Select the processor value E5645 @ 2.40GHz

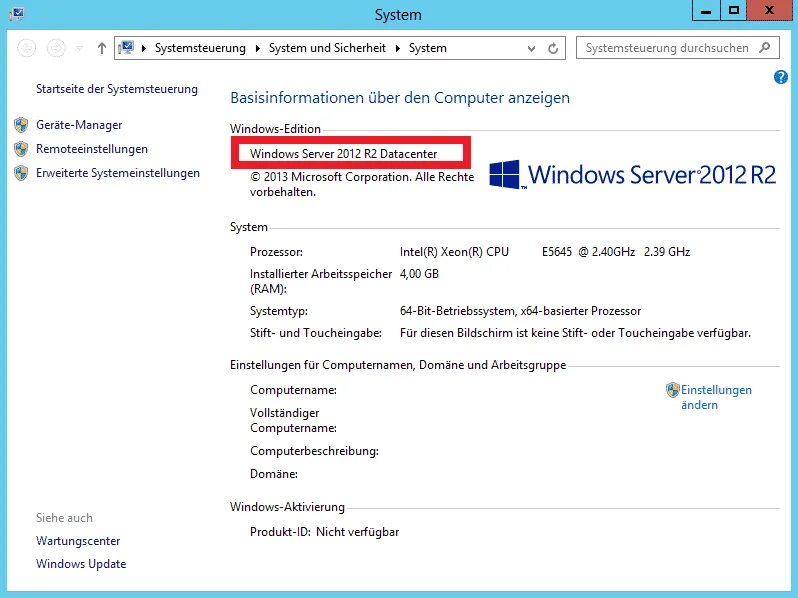[588, 252]
